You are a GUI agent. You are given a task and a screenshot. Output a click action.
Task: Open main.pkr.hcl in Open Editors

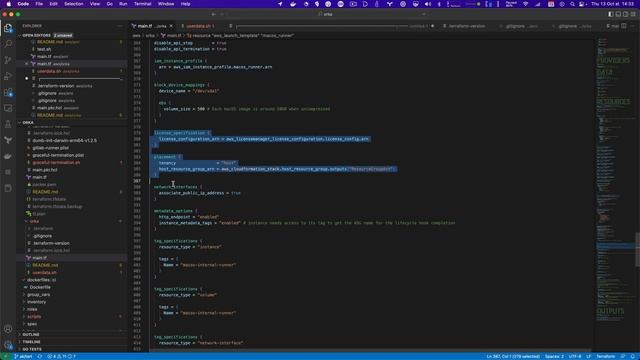click(49, 108)
